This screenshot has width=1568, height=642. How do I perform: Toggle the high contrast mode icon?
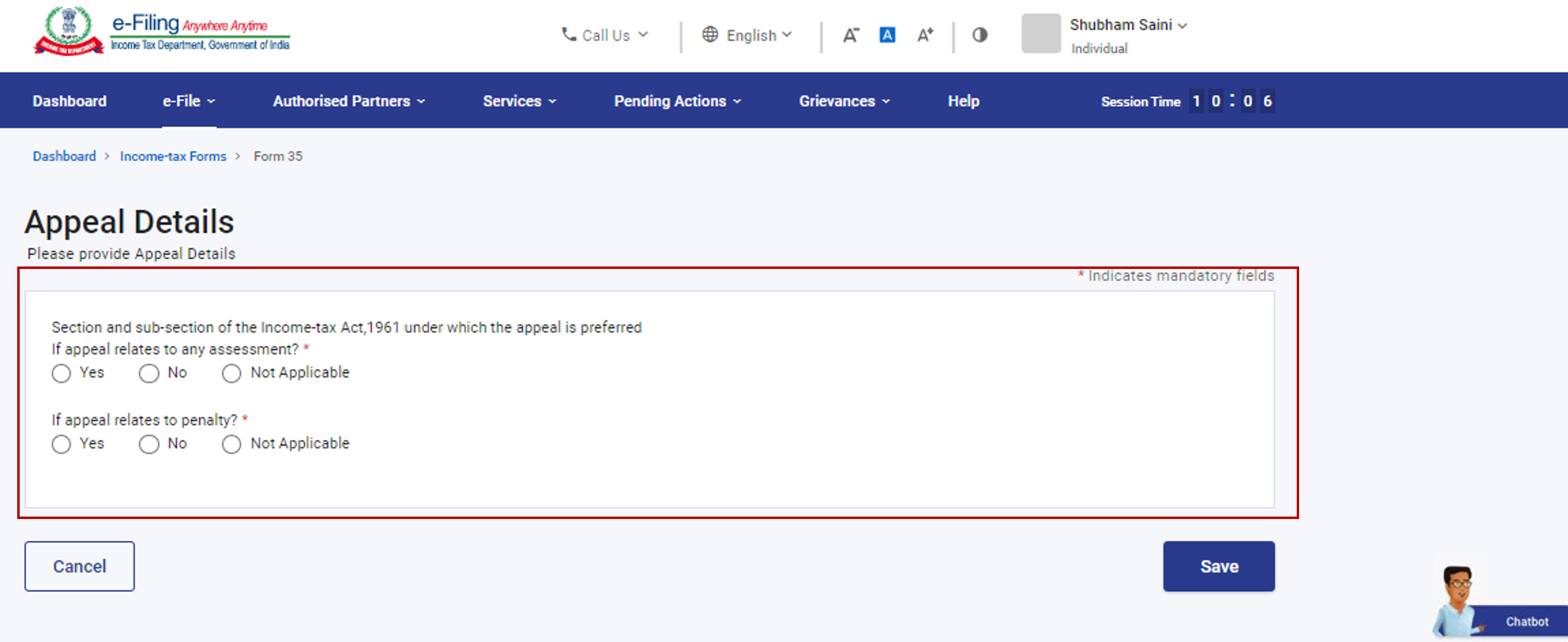point(979,35)
